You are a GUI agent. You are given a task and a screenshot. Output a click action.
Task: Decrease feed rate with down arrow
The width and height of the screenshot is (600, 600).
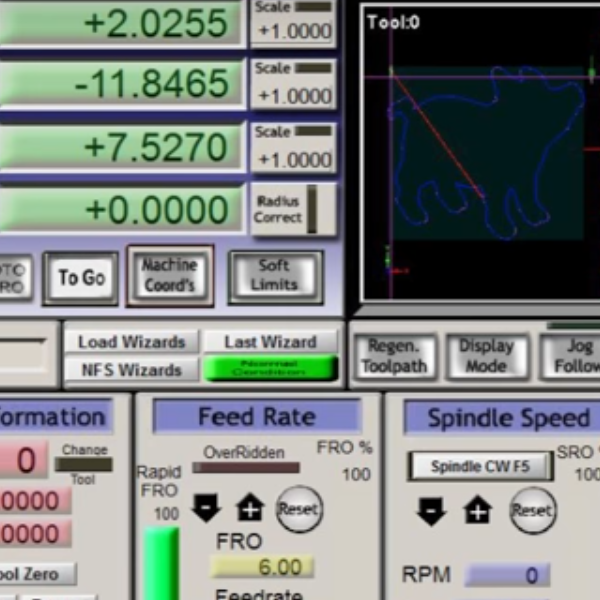pyautogui.click(x=206, y=508)
